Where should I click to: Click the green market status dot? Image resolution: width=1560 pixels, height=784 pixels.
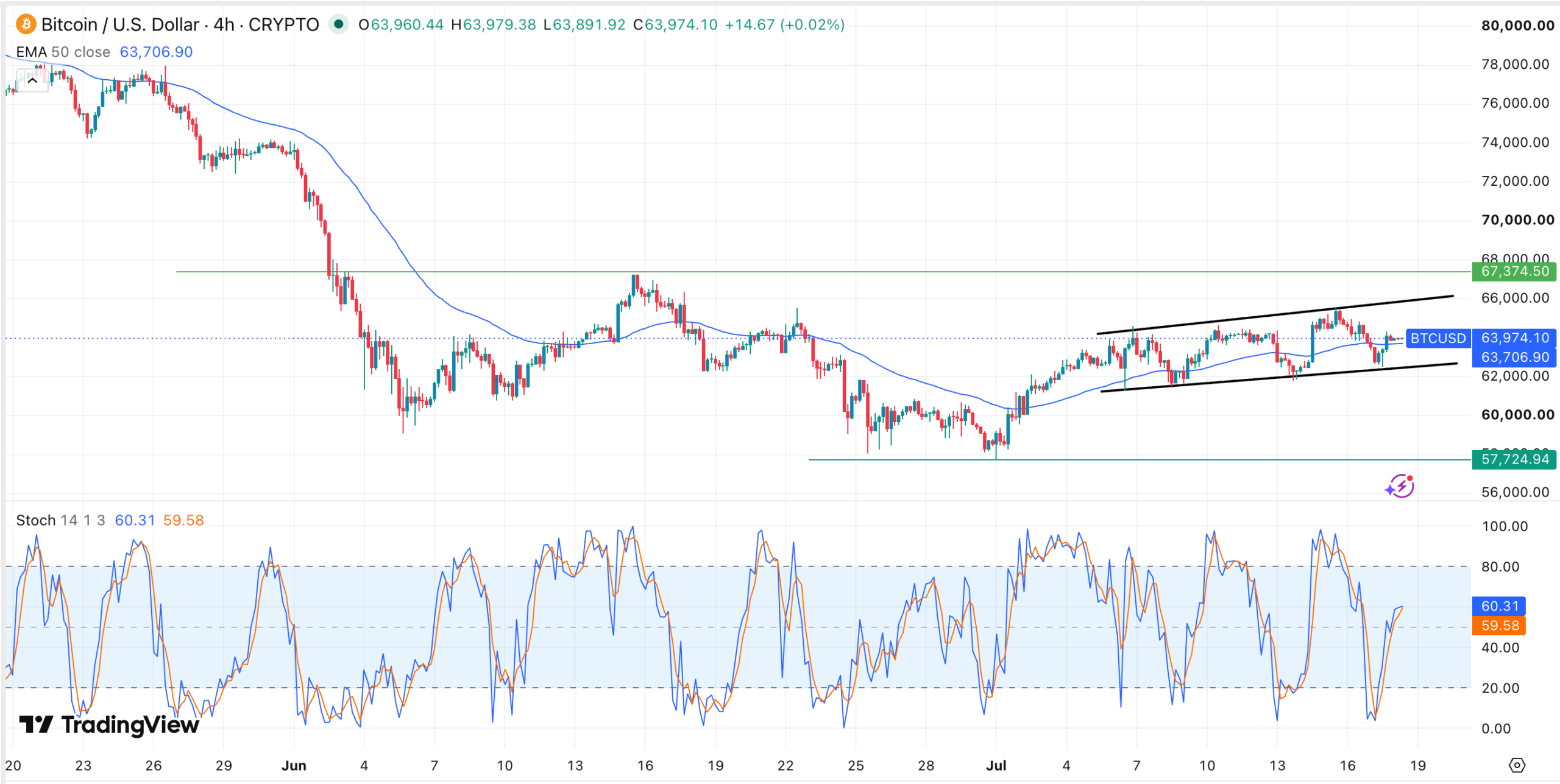338,24
